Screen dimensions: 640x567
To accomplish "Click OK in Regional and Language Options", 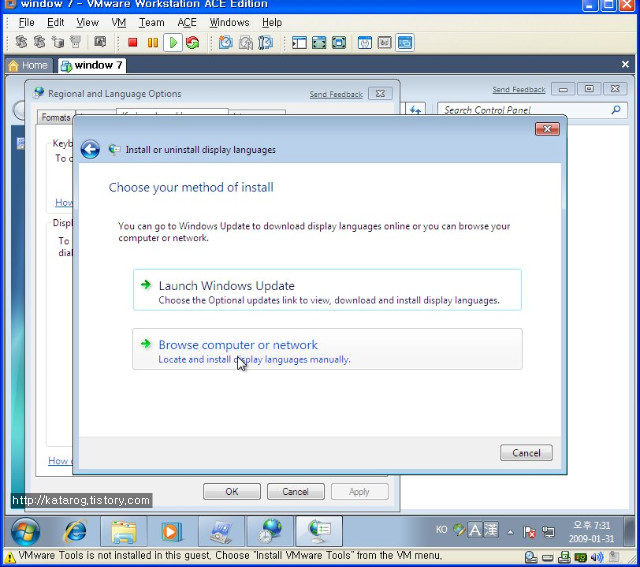I will (x=231, y=491).
